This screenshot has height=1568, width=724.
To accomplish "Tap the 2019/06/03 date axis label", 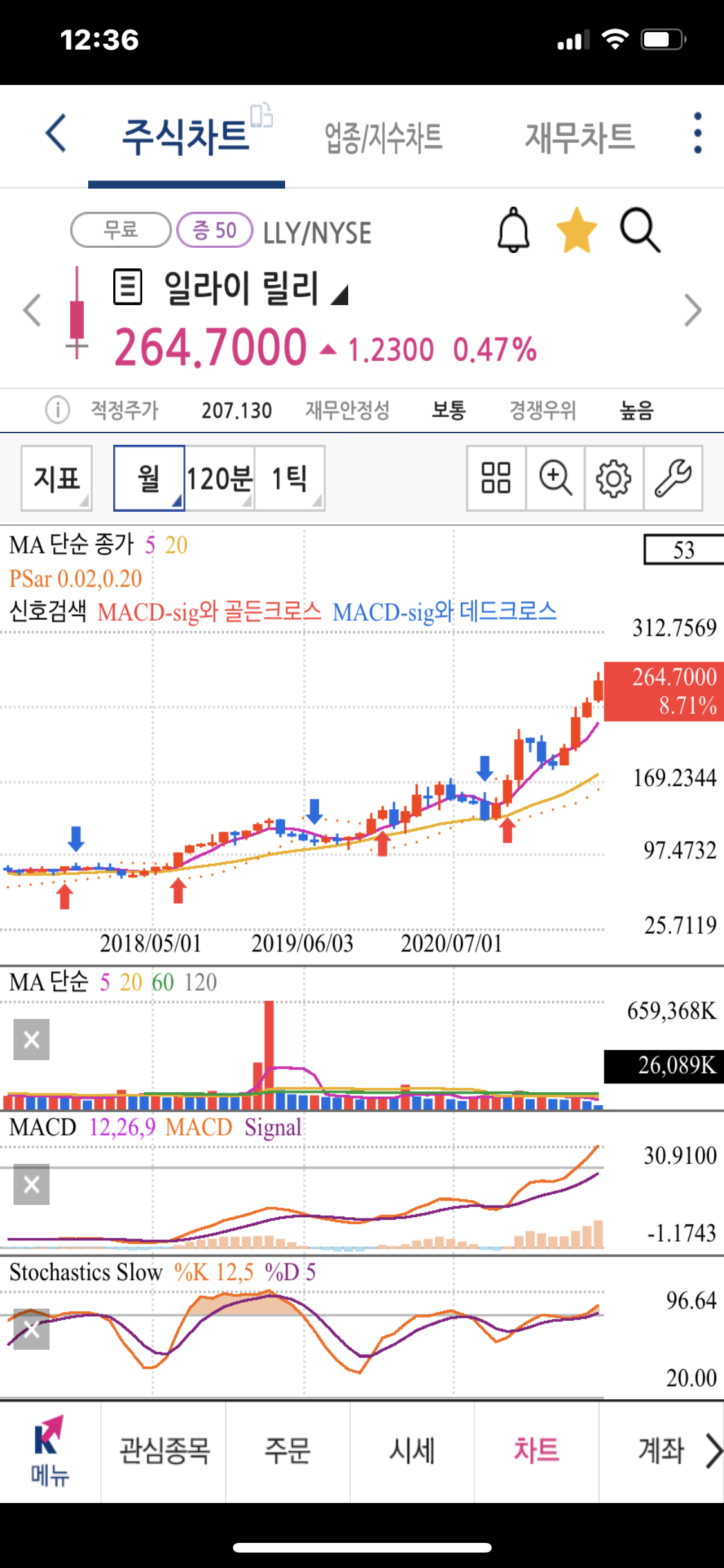I will [302, 944].
